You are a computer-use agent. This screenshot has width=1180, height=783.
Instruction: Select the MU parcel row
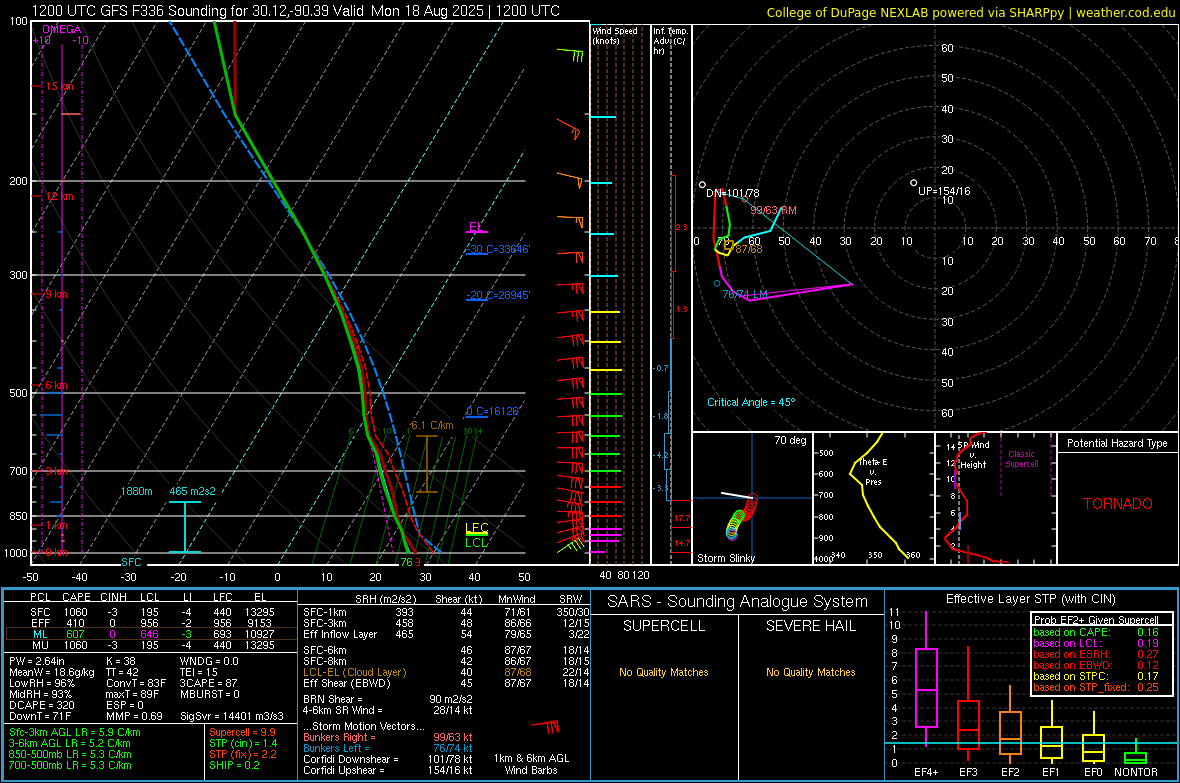(x=151, y=645)
